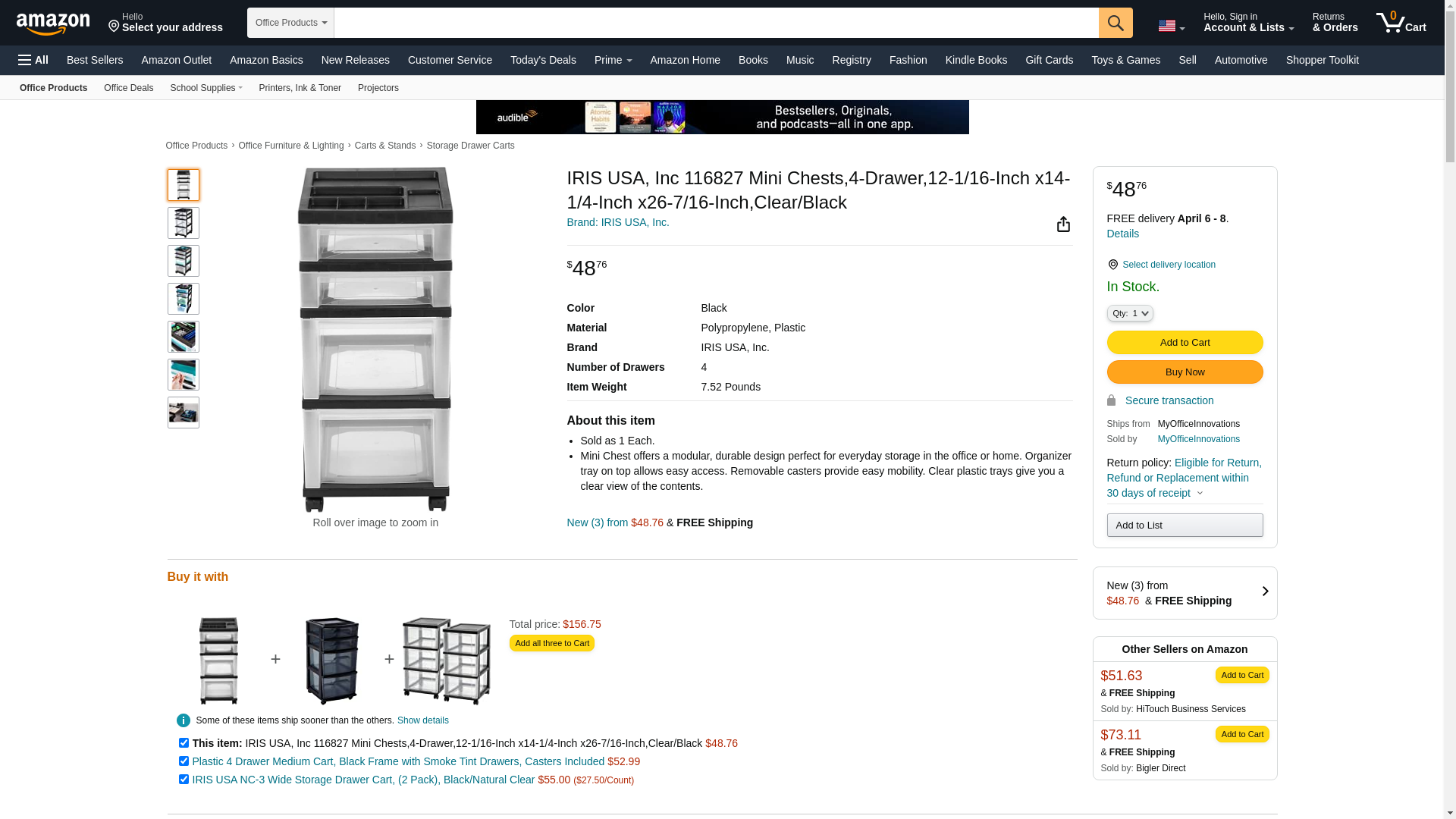Click the Brand: IRIS USA, Inc. link
The image size is (1456, 819).
(617, 222)
